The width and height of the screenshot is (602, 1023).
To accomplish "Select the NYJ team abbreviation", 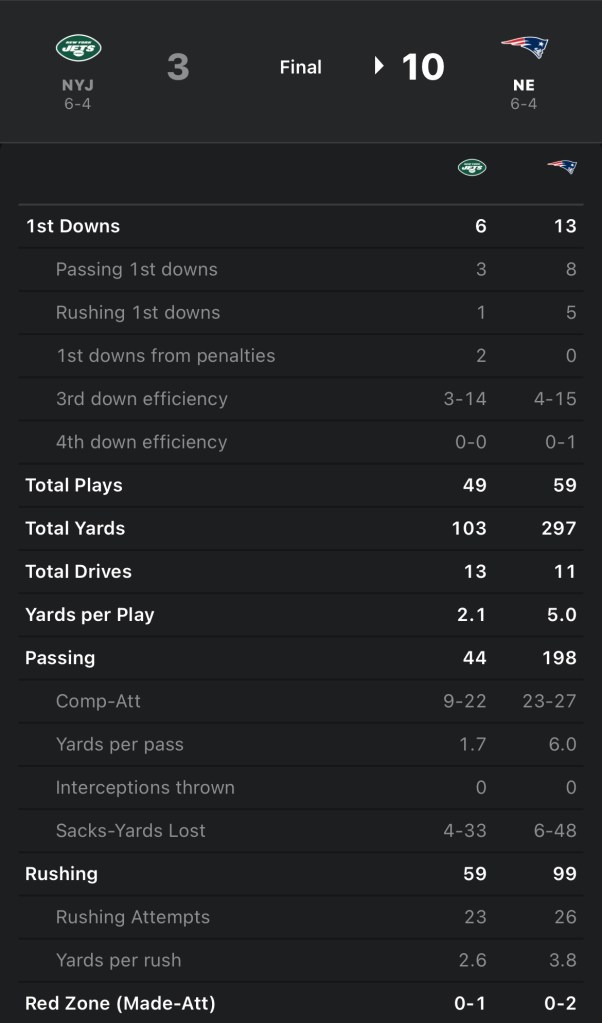I will [78, 86].
